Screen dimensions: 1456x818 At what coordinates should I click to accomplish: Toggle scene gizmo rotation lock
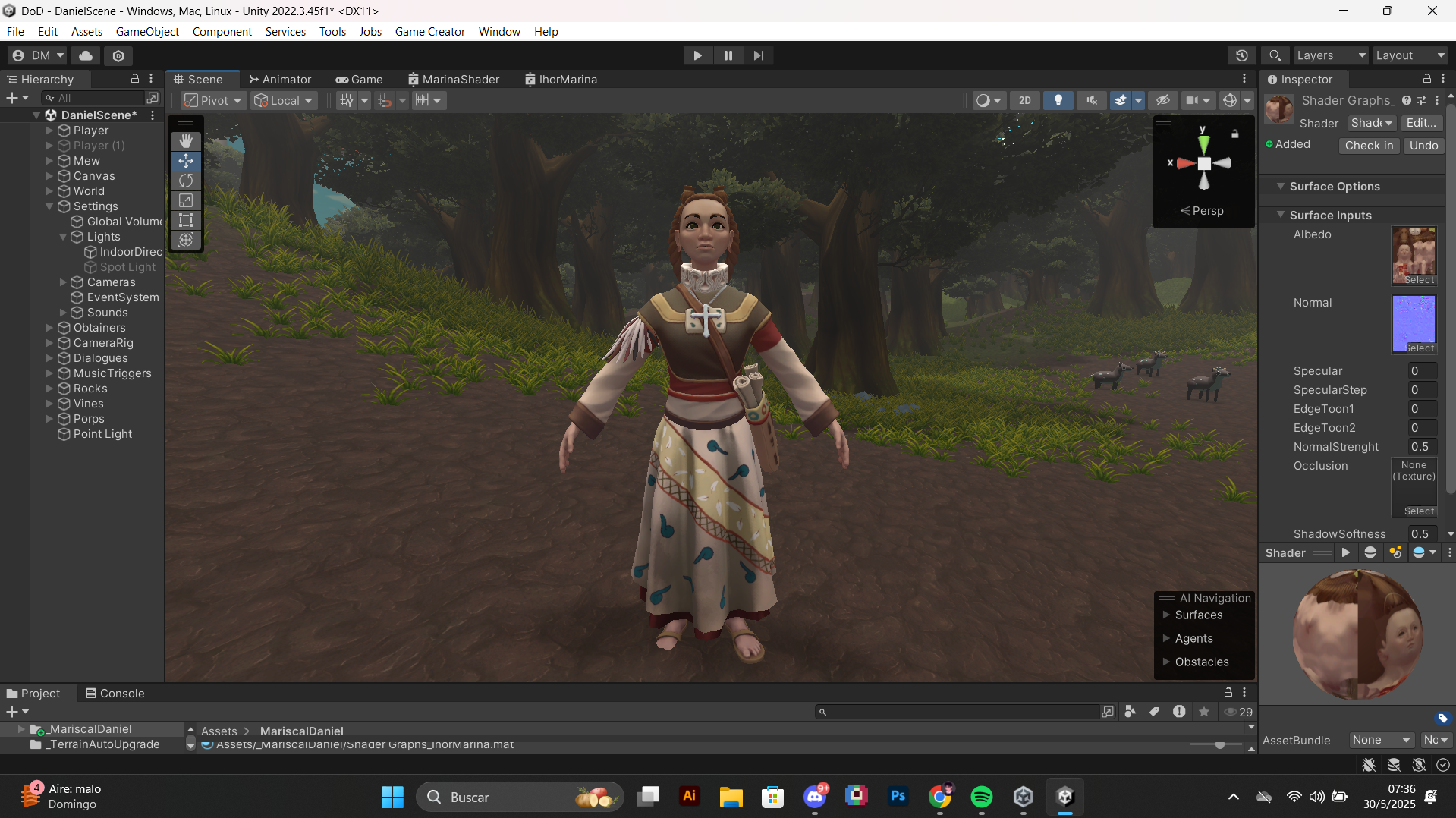click(x=1235, y=134)
